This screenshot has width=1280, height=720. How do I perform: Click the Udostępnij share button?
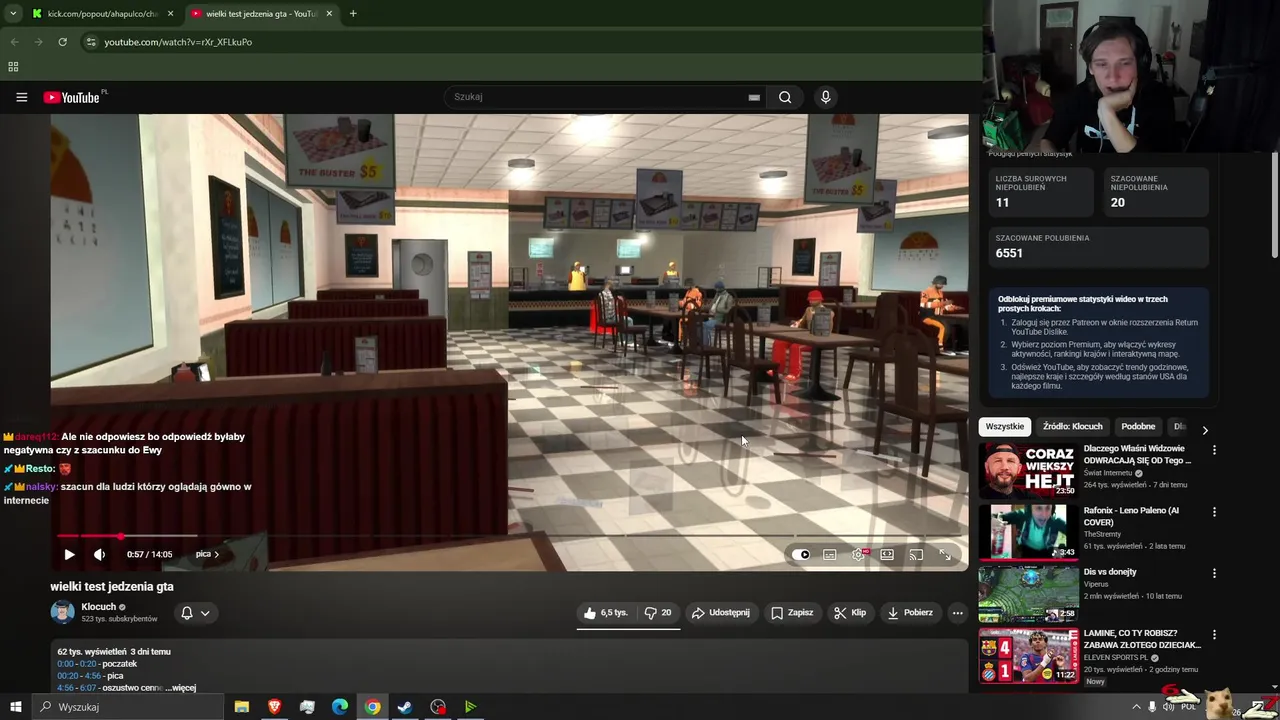point(720,613)
